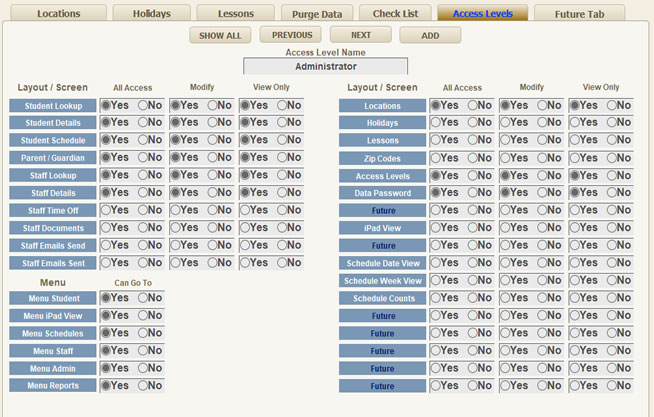This screenshot has width=654, height=417.
Task: Click the Staff Emails Send label
Action: coord(53,246)
